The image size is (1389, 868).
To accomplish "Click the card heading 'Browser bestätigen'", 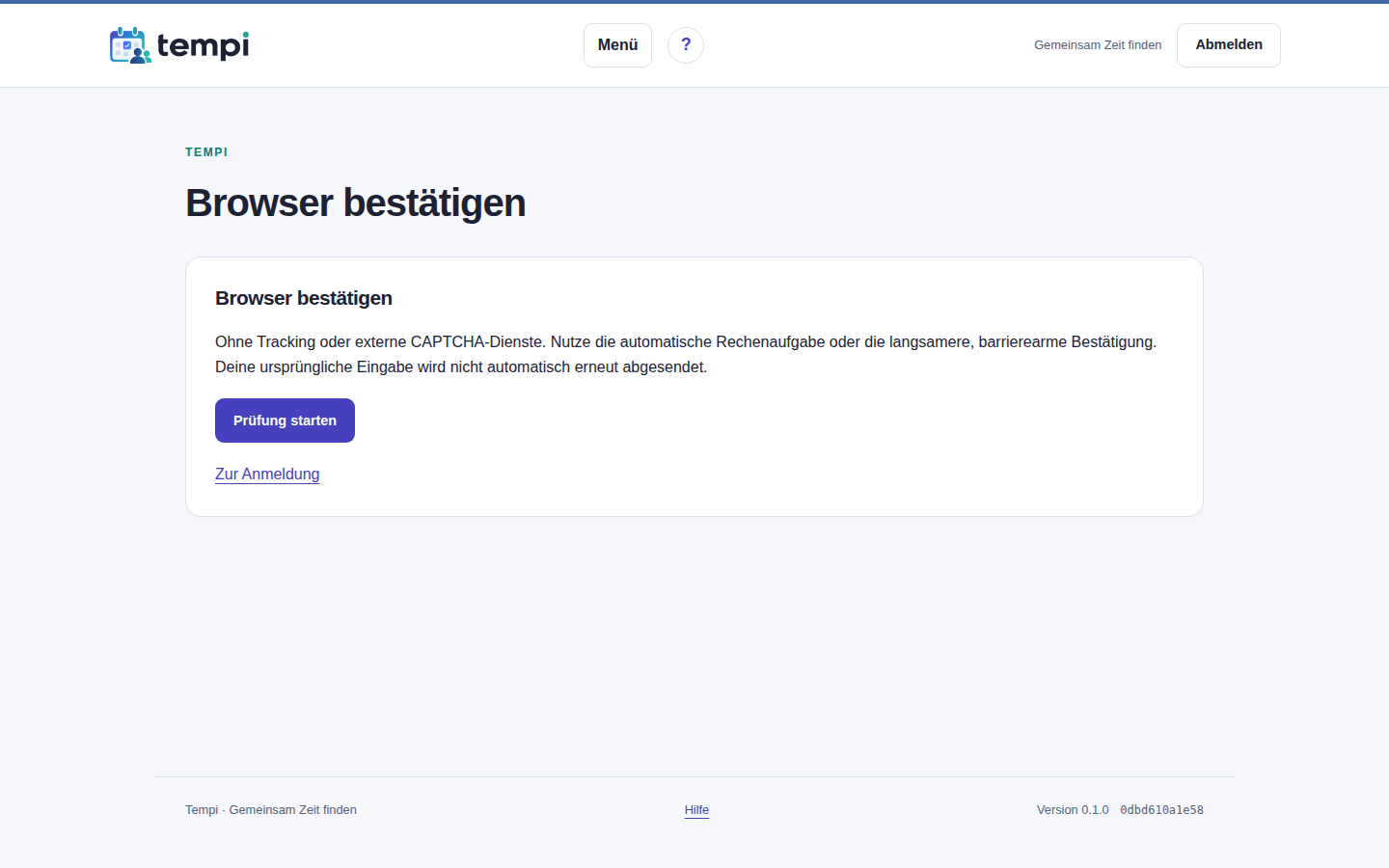I will tap(304, 298).
